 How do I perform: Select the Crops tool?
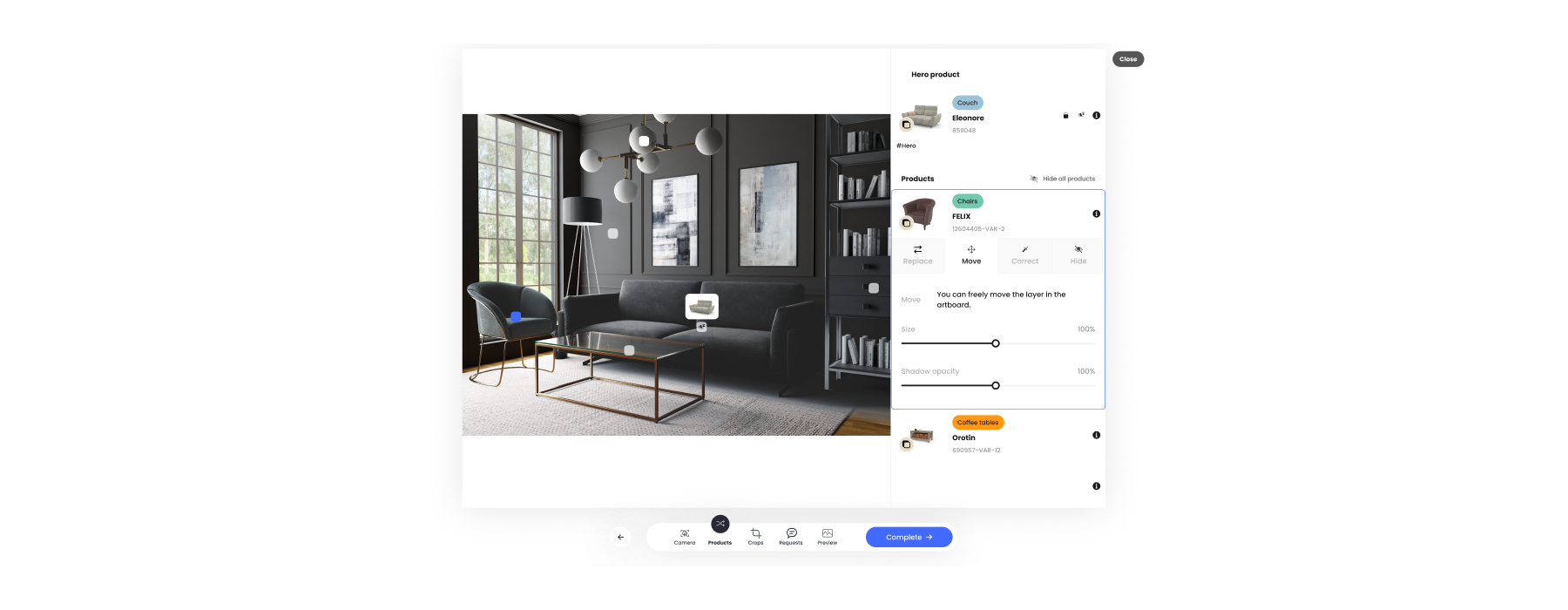pos(755,537)
